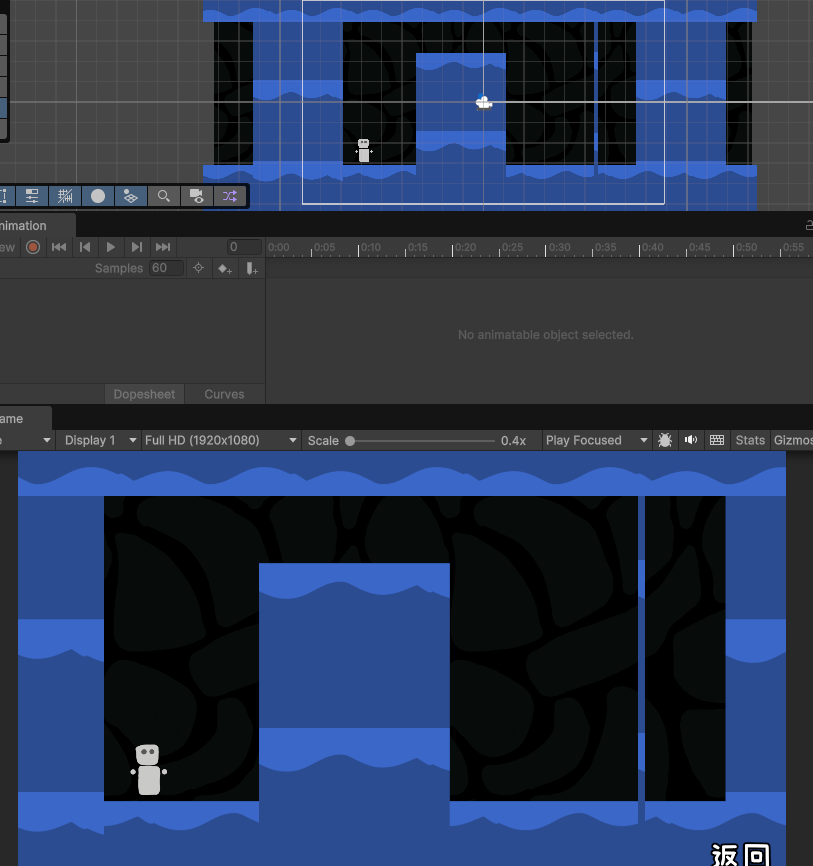Jump to first animation keyframe
This screenshot has width=813, height=866.
(59, 247)
